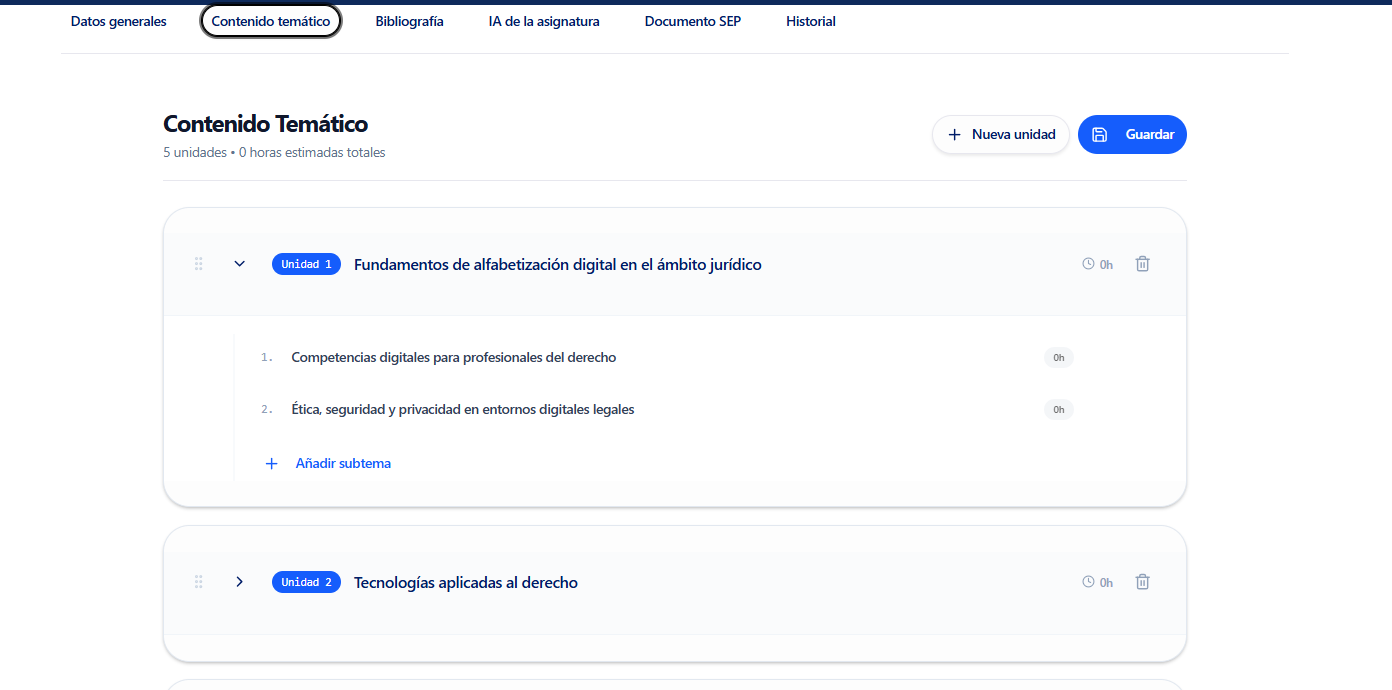The width and height of the screenshot is (1392, 690).
Task: View the Historial tab
Action: point(810,21)
